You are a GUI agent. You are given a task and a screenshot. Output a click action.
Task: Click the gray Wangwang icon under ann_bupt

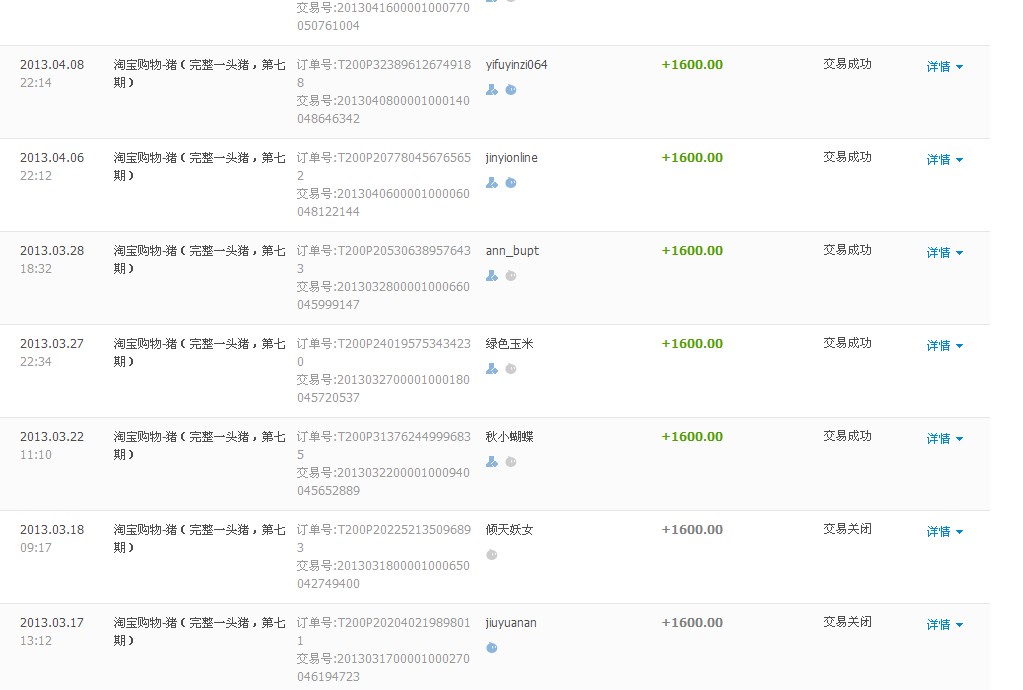pyautogui.click(x=511, y=276)
